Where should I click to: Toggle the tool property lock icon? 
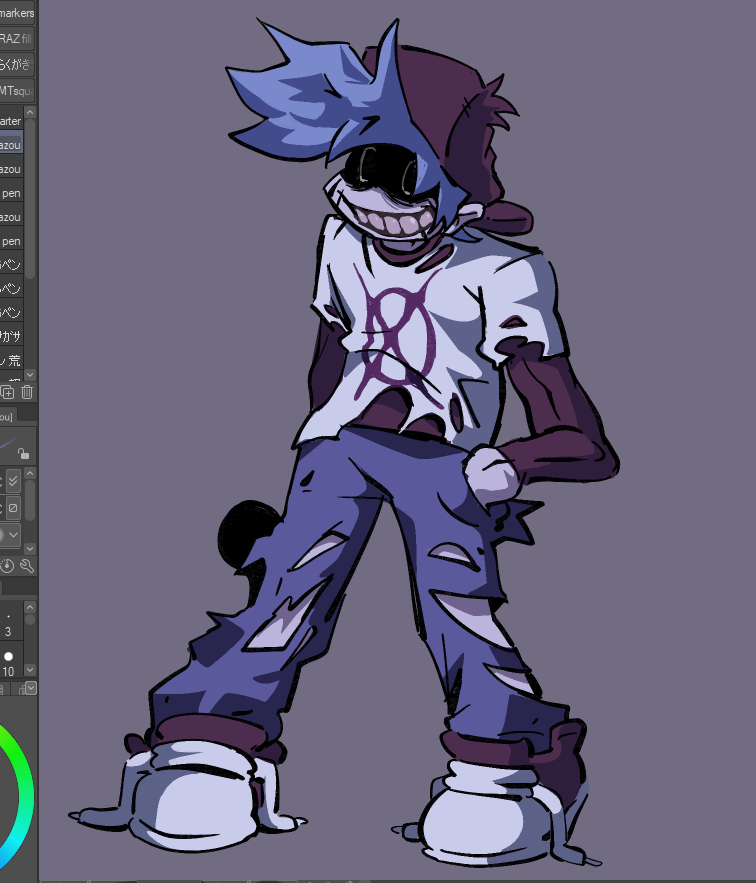coord(23,453)
